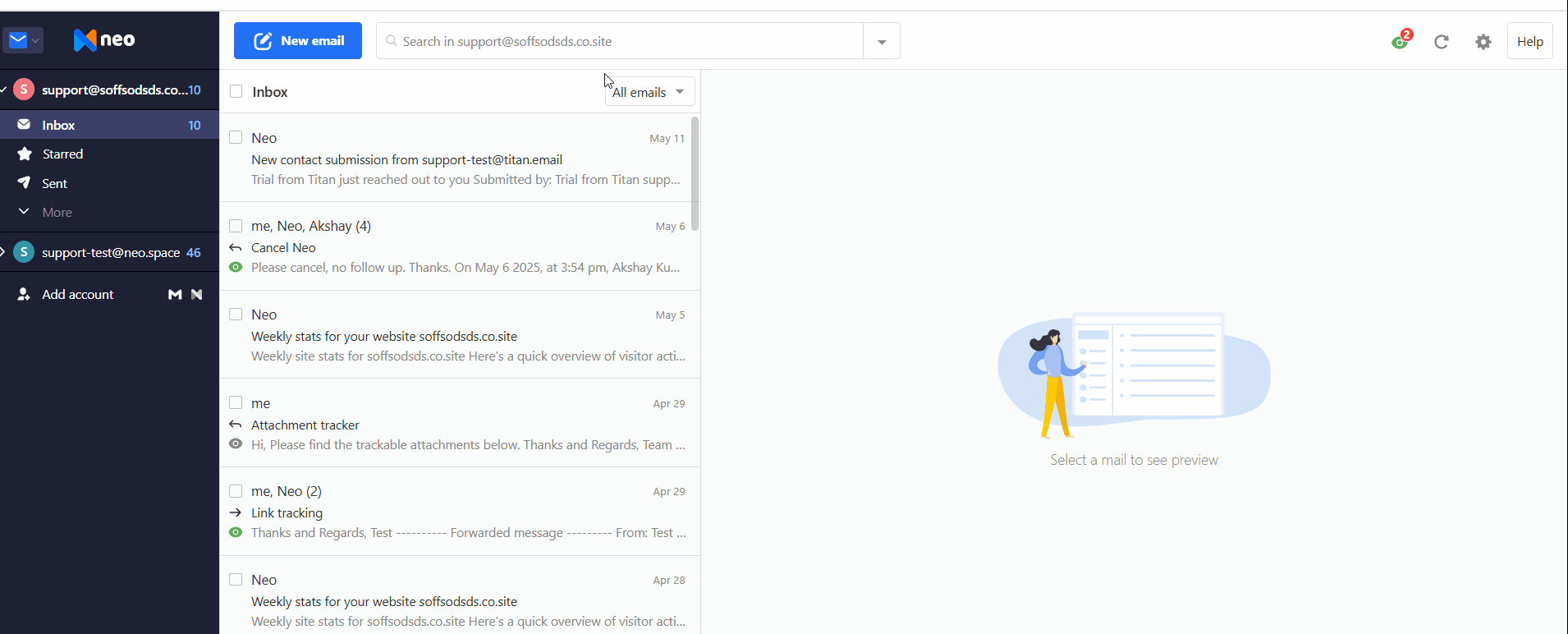Screen dimensions: 1568x634
Task: Select the May 11 Neo contact submission checkbox
Action: click(x=236, y=137)
